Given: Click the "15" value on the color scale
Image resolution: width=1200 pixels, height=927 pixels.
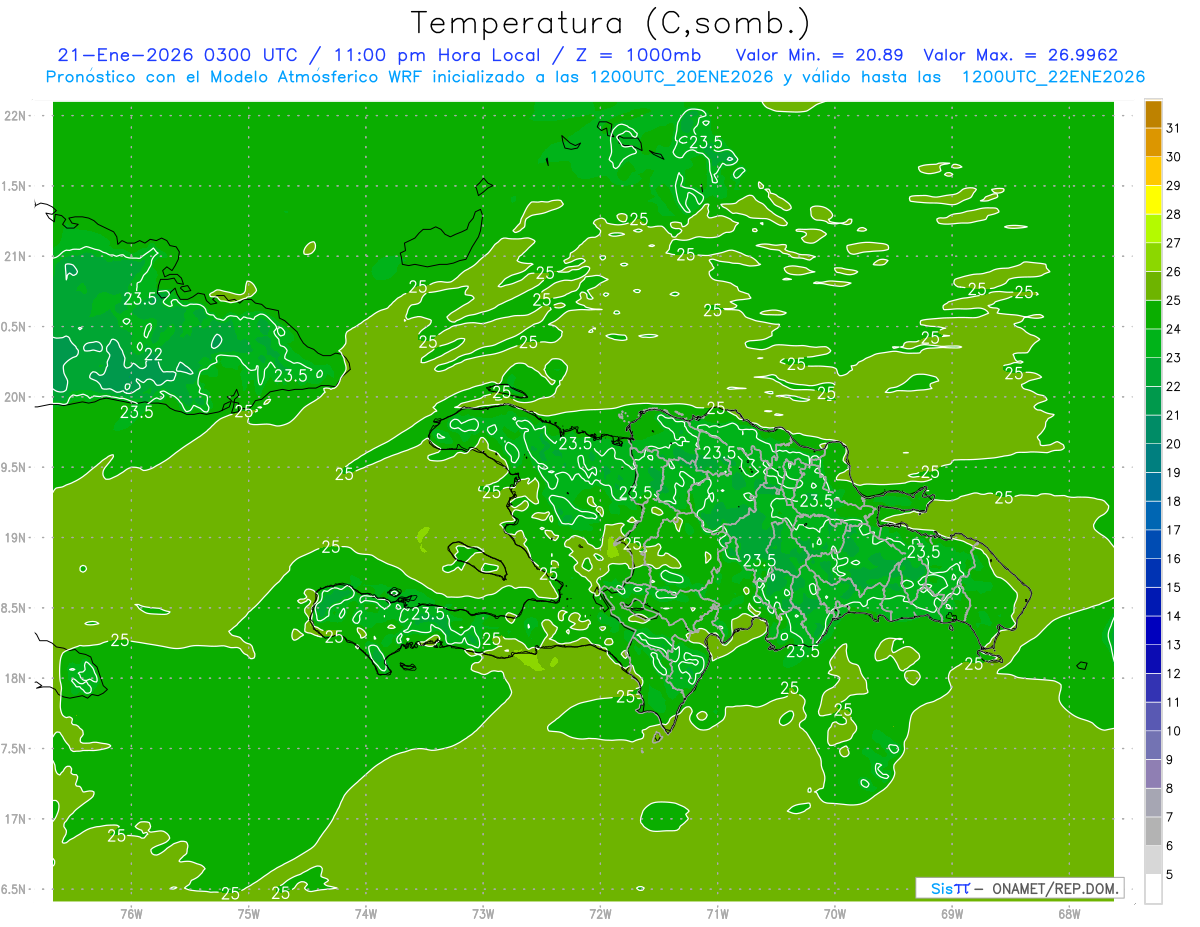Looking at the screenshot, I should 1174,588.
